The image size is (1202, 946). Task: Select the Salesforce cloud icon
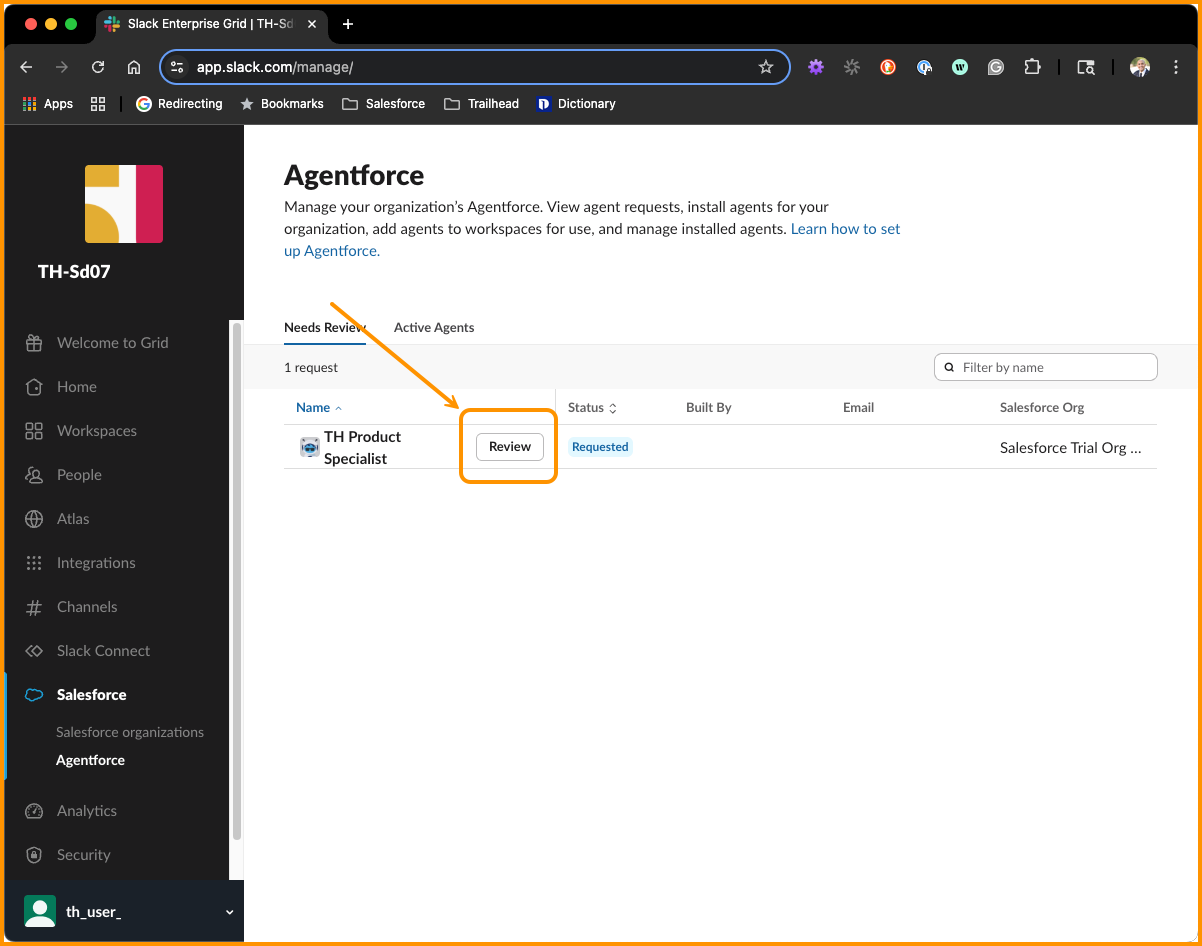coord(34,695)
